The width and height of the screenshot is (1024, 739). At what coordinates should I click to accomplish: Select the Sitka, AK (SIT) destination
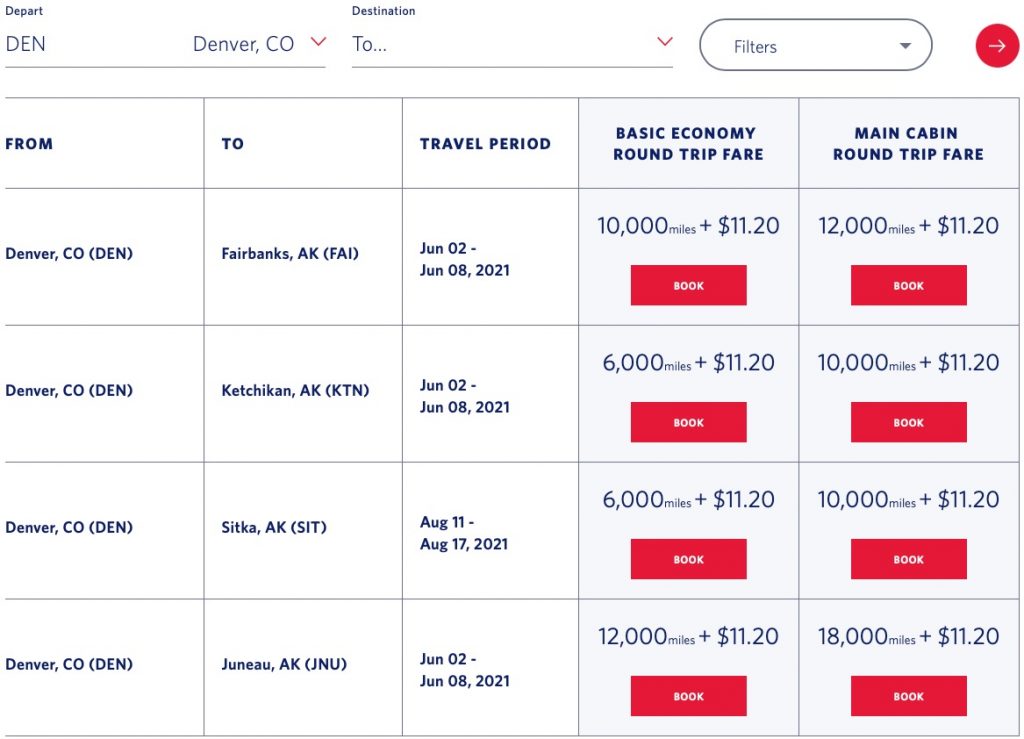coord(274,528)
